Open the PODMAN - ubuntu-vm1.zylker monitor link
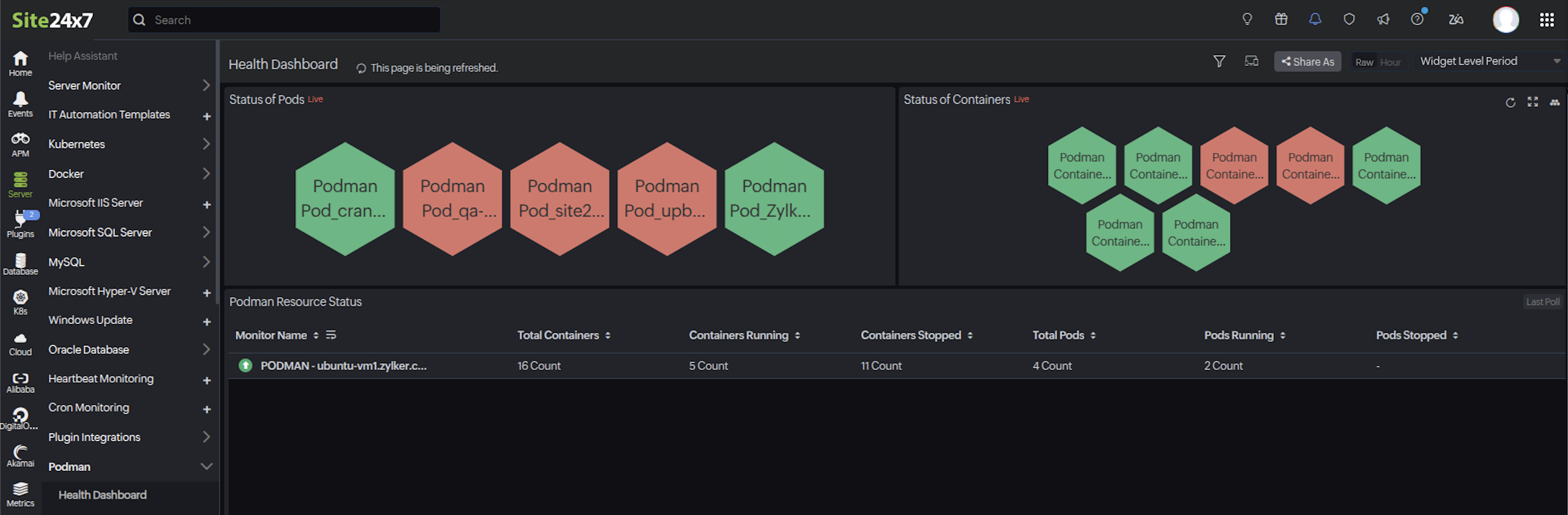Image resolution: width=1568 pixels, height=515 pixels. pyautogui.click(x=343, y=365)
